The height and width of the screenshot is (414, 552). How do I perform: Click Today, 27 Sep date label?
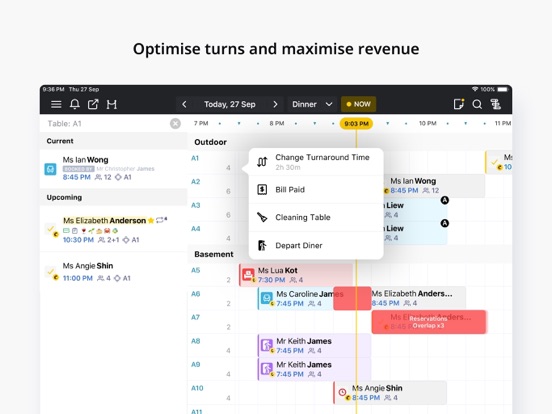[x=230, y=104]
